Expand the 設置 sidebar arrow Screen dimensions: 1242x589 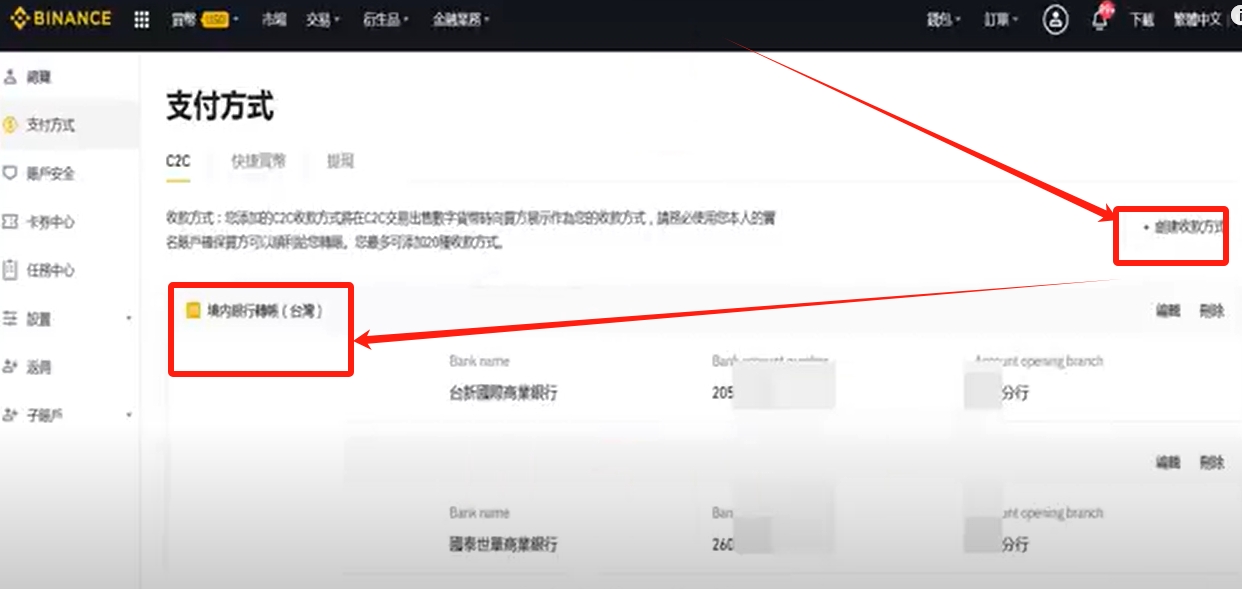click(x=128, y=319)
